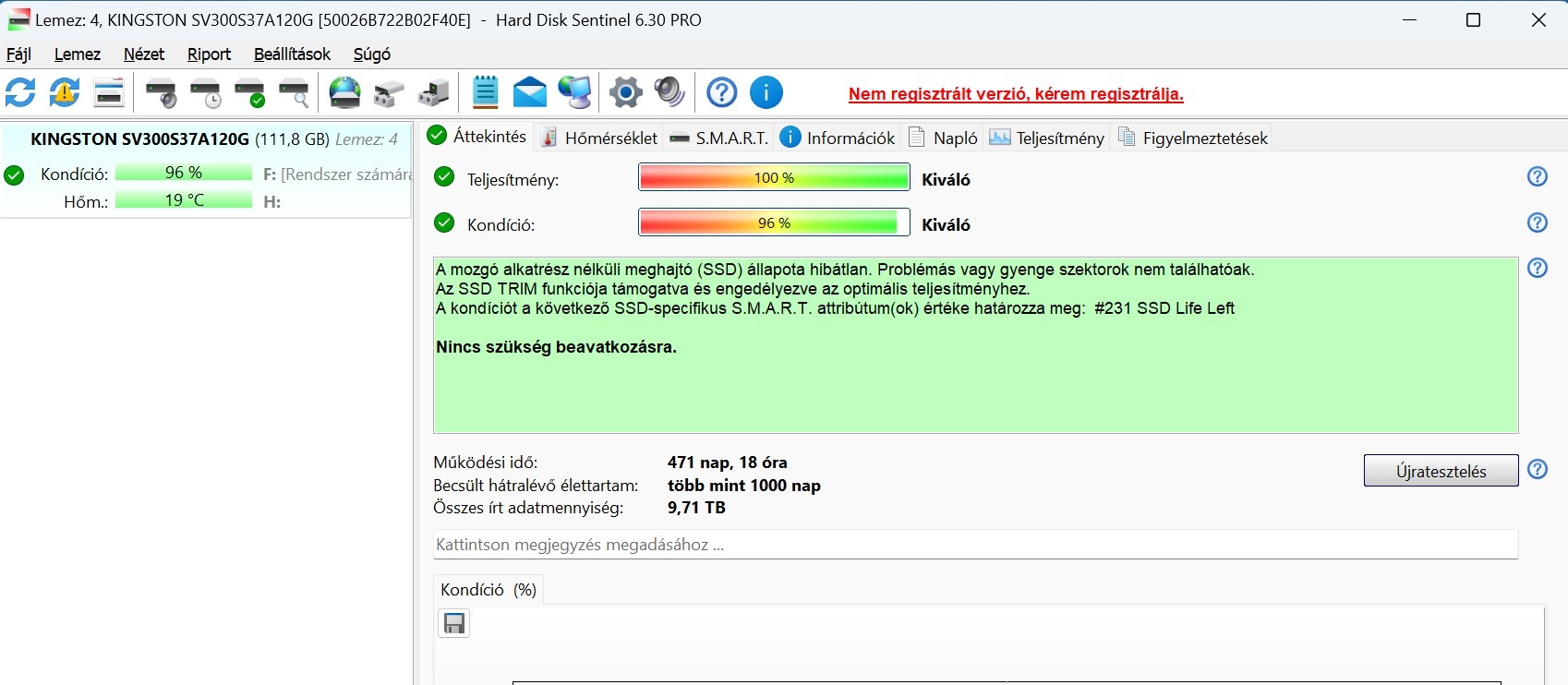Click the blue info circle toolbar icon

(766, 92)
